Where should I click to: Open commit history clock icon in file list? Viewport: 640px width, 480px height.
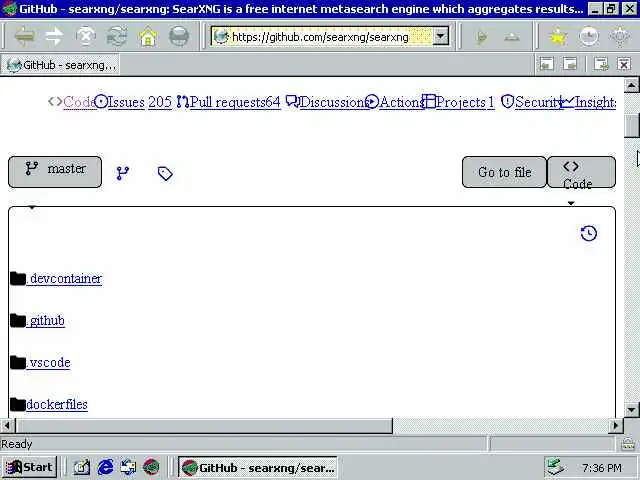click(x=589, y=233)
